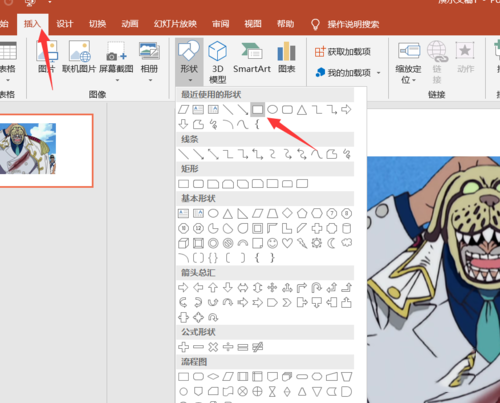The height and width of the screenshot is (403, 500).
Task: Pick the heart shape in 基本形状
Action: pos(287,243)
